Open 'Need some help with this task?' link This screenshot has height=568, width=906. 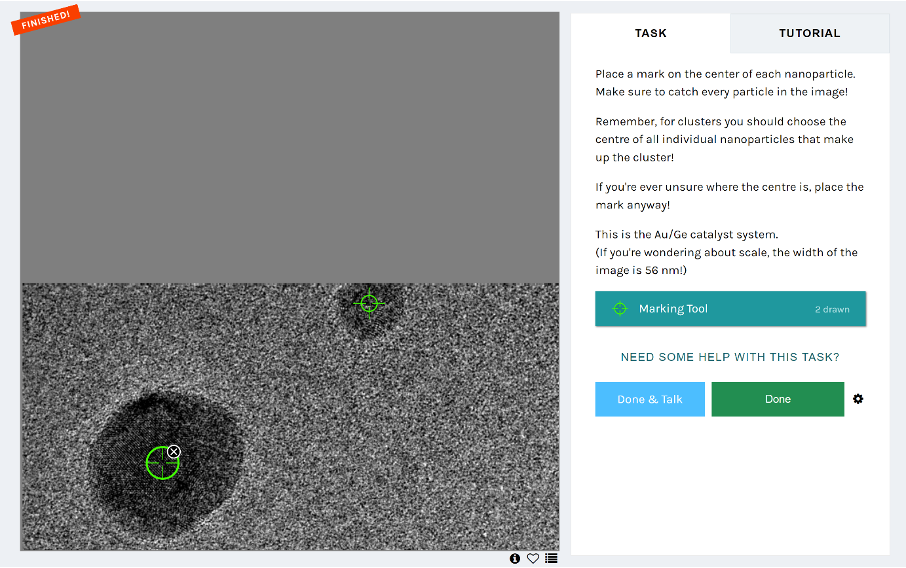[730, 357]
